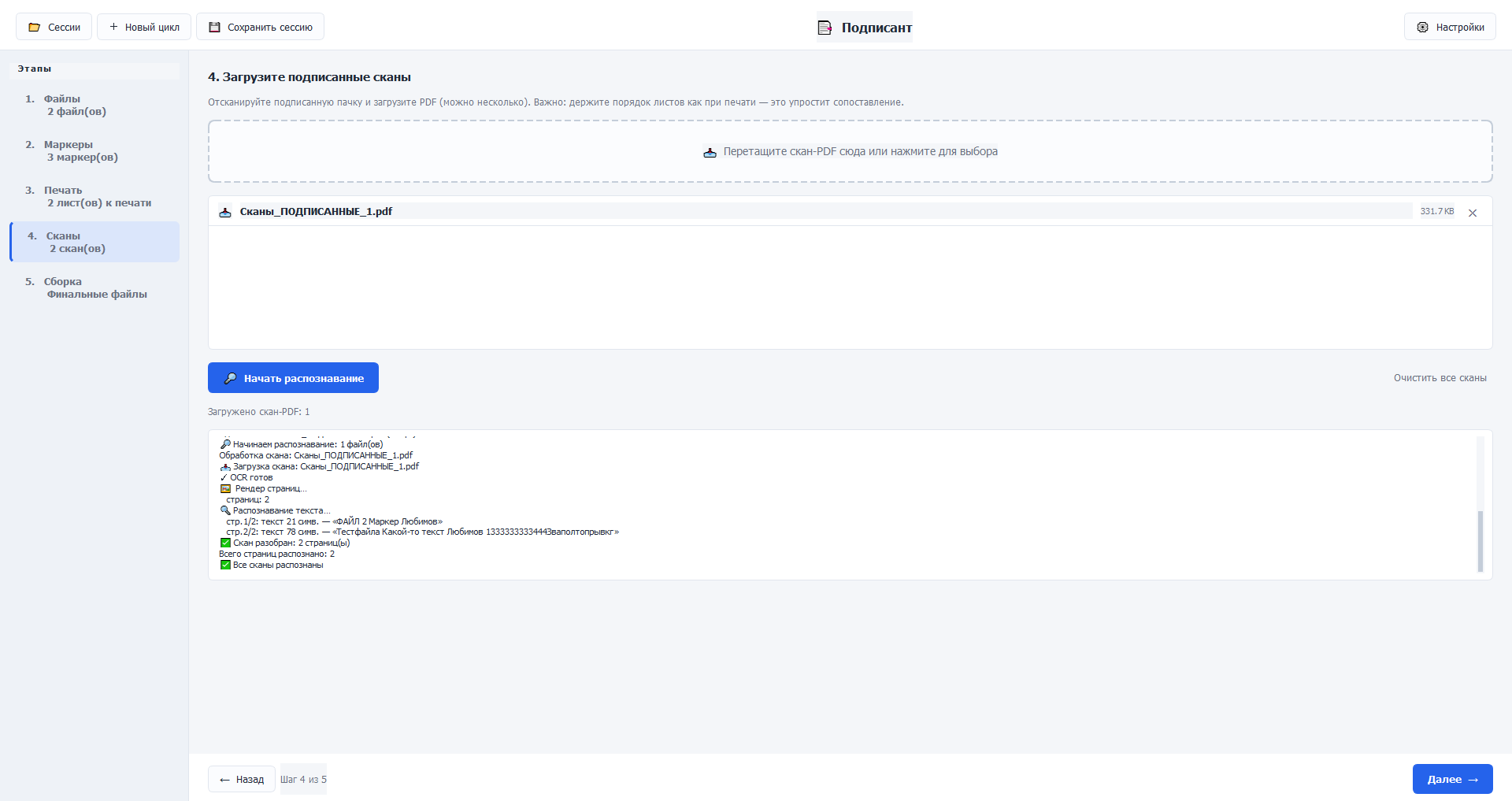This screenshot has width=1512, height=801.
Task: Click 'Загружено скан-PDF: 1' status text
Action: pos(259,412)
